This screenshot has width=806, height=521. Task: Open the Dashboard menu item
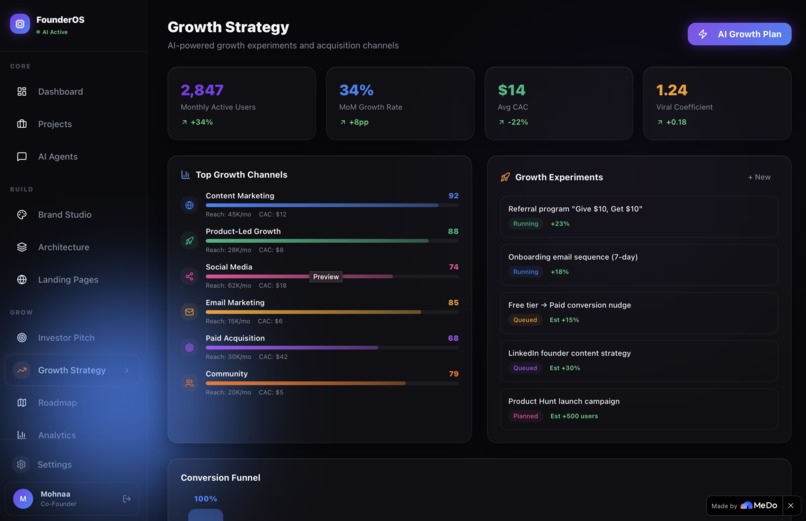[x=72, y=91]
